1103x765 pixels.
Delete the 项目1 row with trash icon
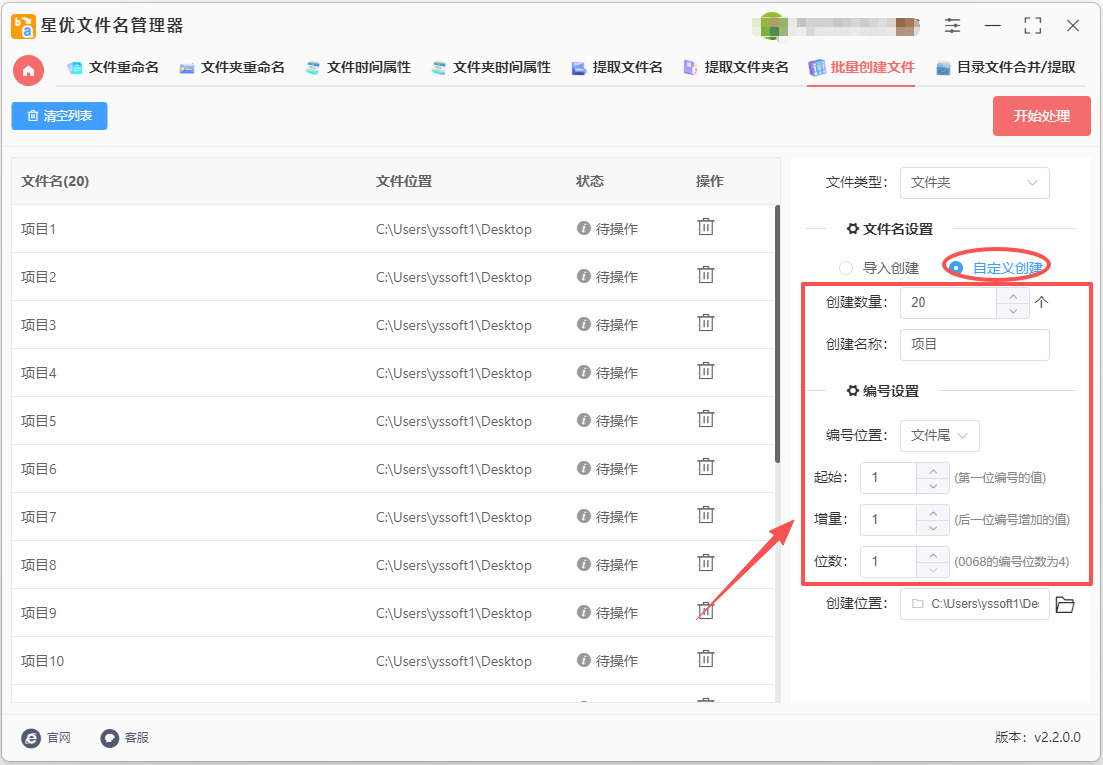[706, 227]
